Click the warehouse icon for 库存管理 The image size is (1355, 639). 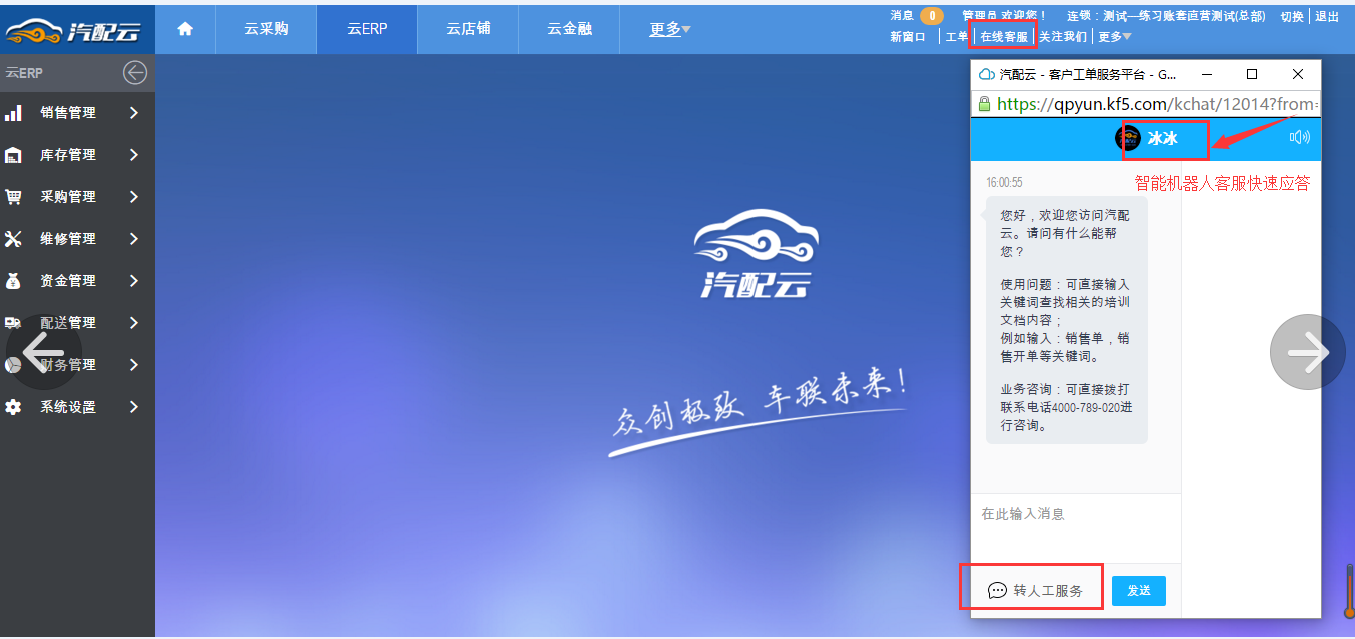(13, 155)
